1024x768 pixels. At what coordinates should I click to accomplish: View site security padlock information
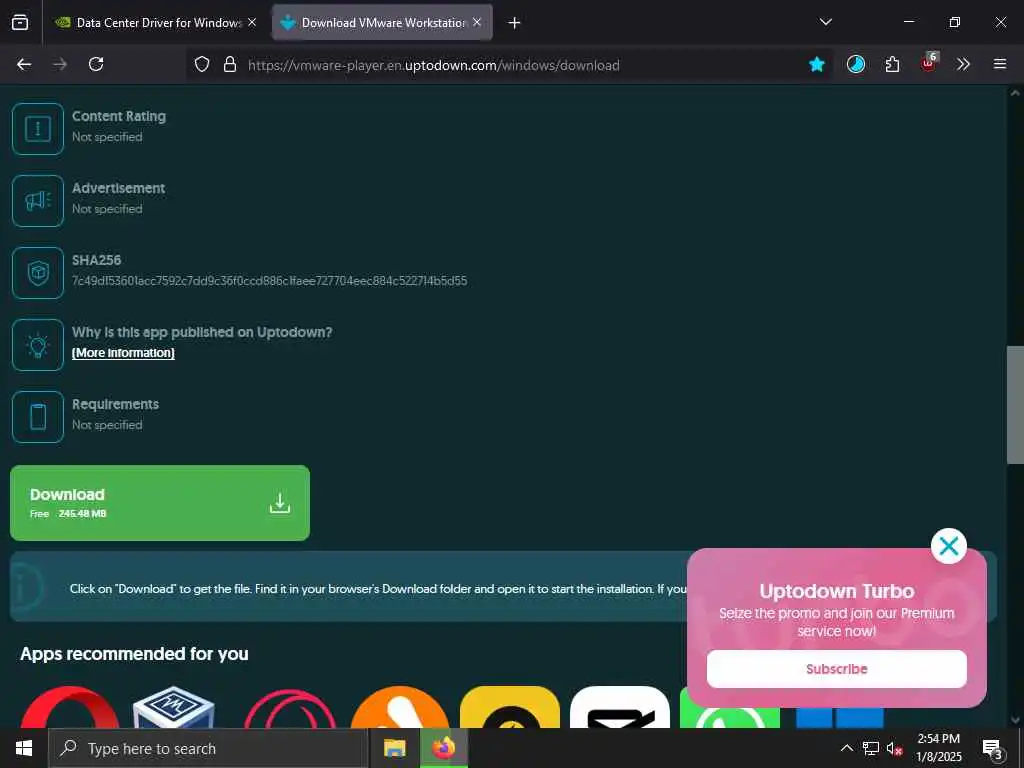click(230, 65)
